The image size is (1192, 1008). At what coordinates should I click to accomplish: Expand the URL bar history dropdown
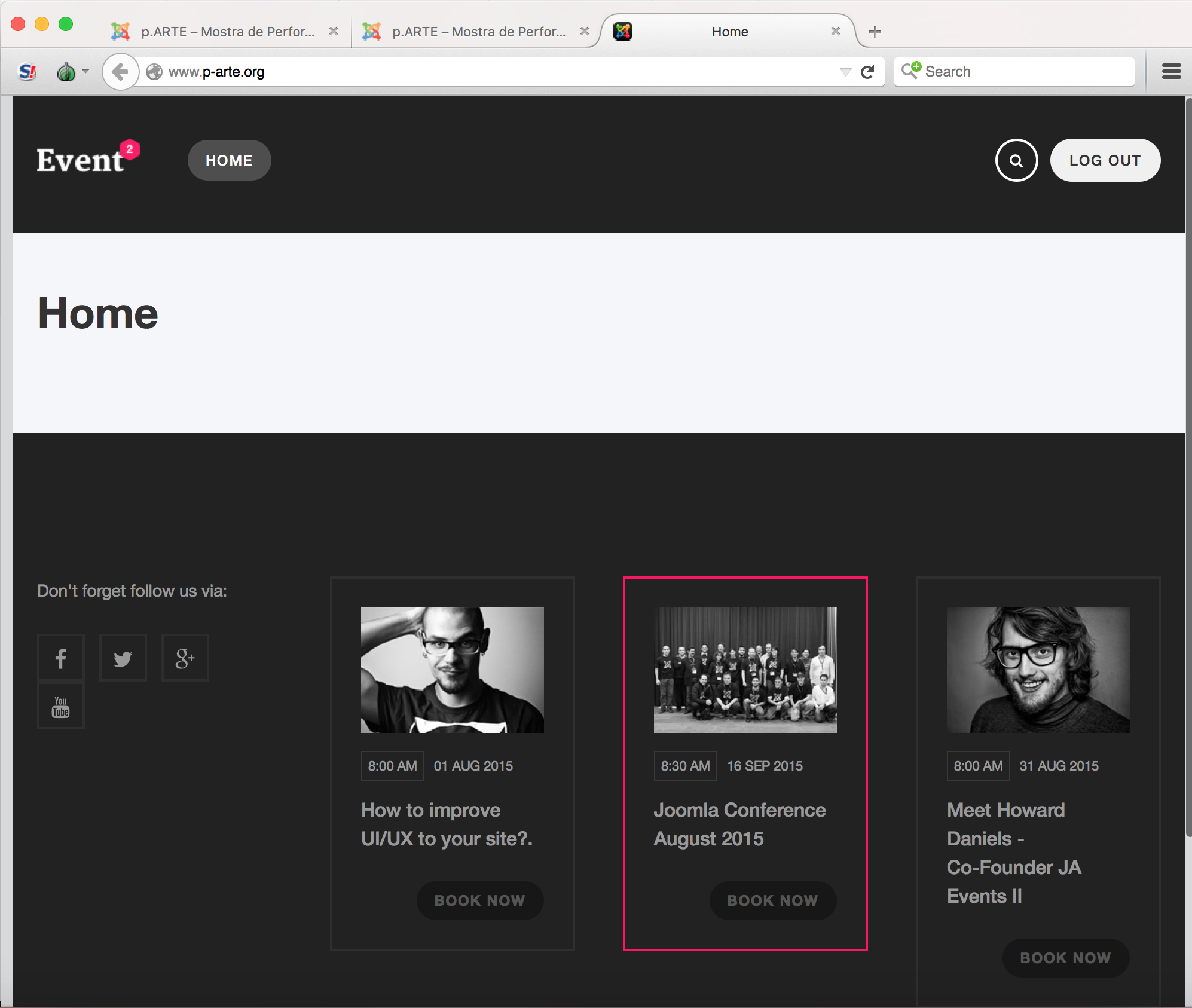tap(845, 72)
